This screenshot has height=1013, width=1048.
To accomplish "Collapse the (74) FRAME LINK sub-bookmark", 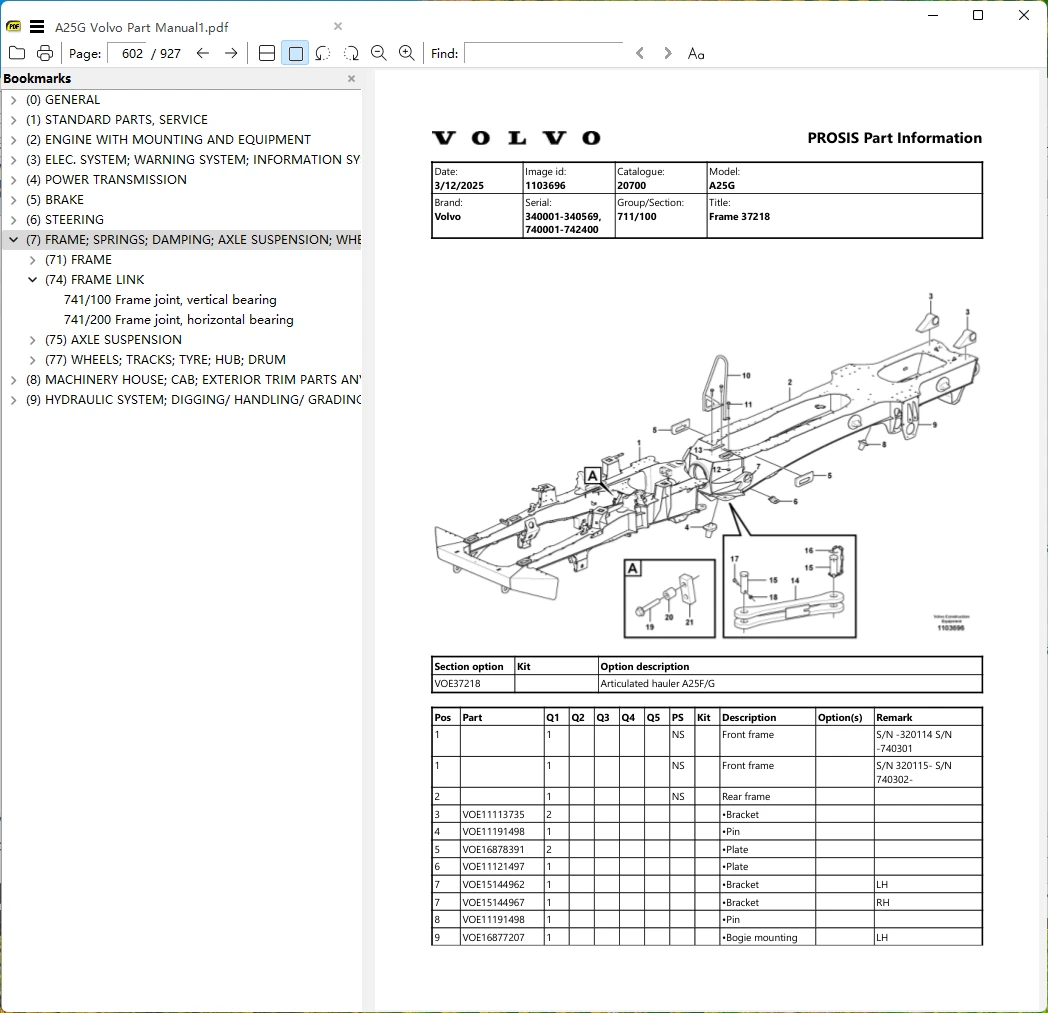I will [32, 280].
